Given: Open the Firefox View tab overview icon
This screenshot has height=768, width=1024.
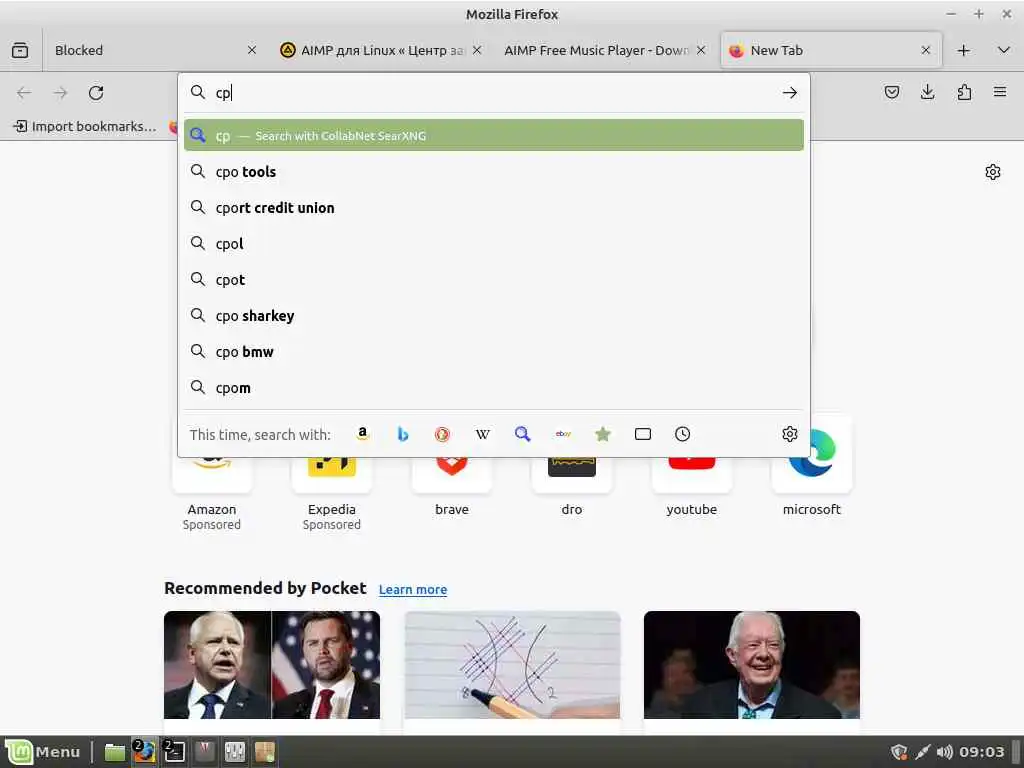Looking at the screenshot, I should [x=20, y=50].
